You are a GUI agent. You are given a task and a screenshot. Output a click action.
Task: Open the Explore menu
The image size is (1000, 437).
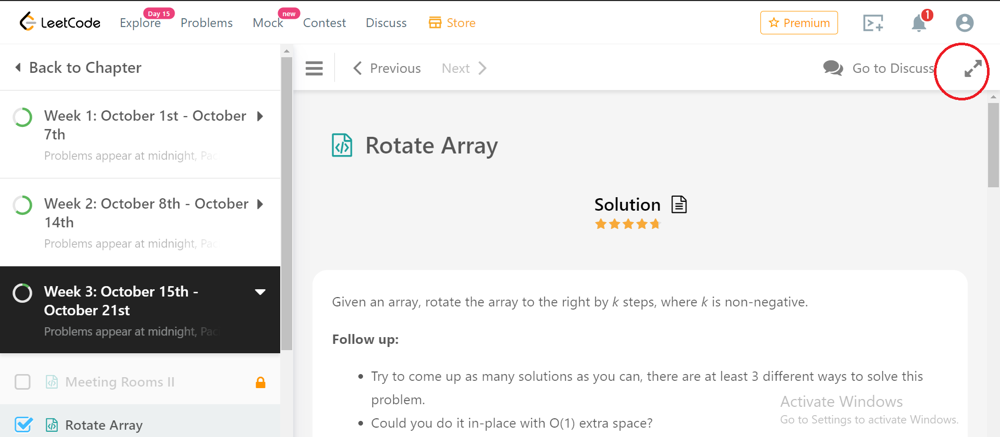(x=140, y=23)
